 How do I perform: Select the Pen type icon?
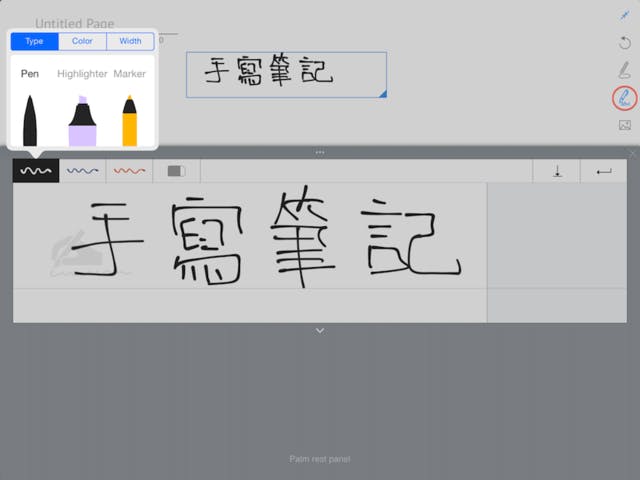click(x=30, y=119)
